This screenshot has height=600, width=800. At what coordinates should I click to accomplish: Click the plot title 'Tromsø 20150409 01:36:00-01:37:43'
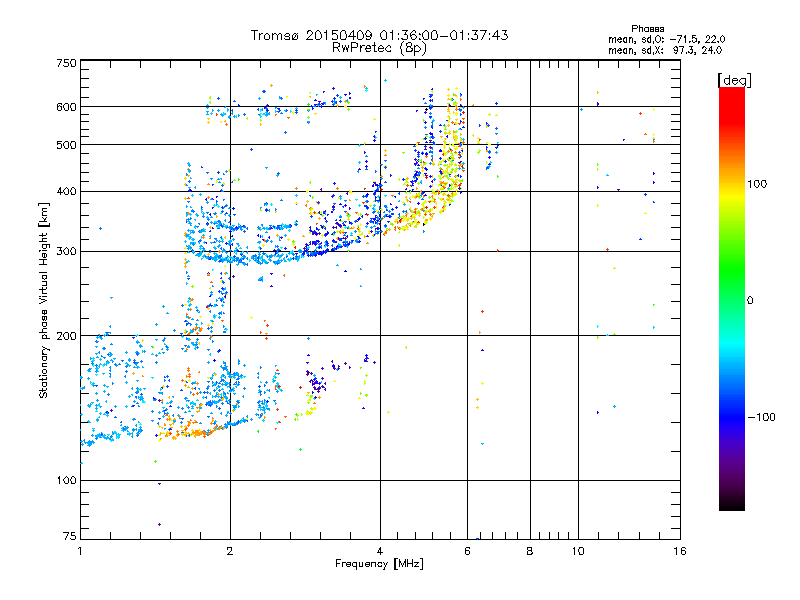(x=379, y=35)
